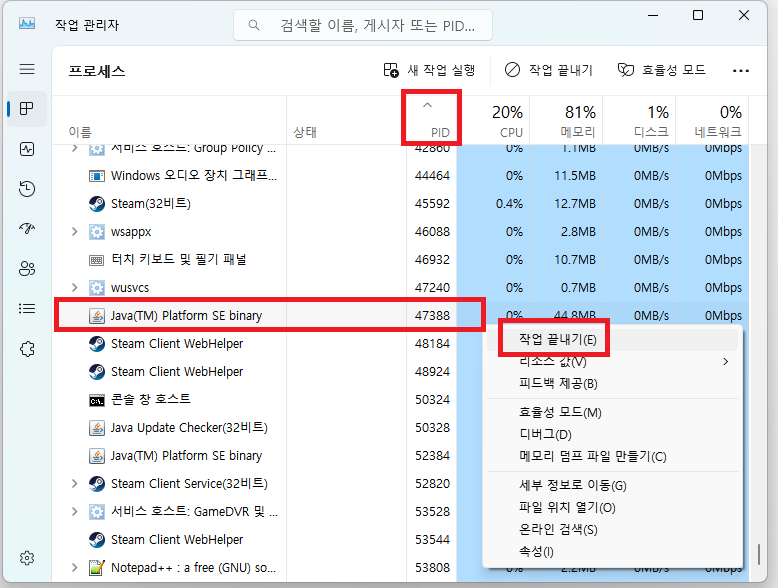Select the Processes sidebar icon
The height and width of the screenshot is (588, 778).
pyautogui.click(x=27, y=109)
